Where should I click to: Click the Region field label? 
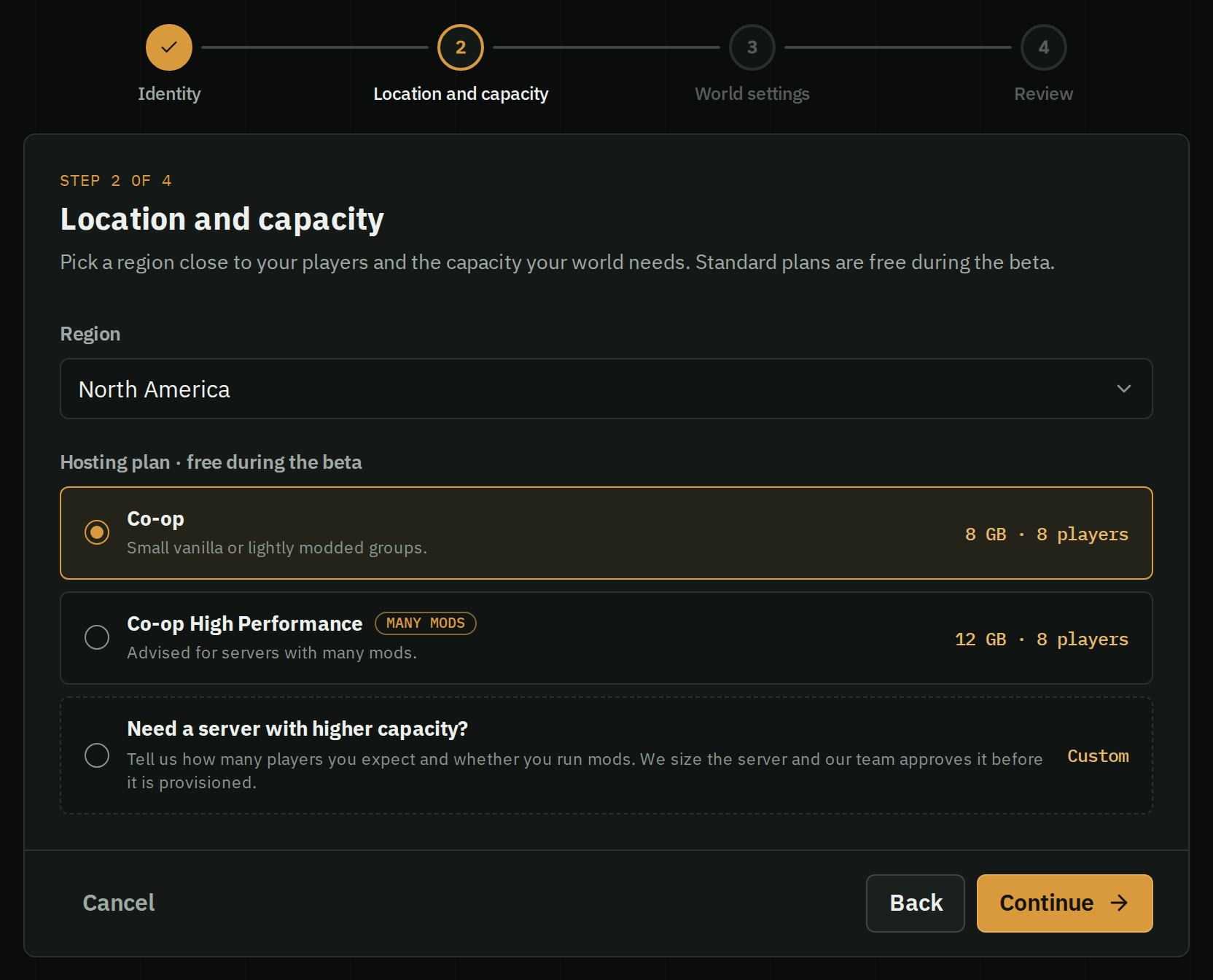pos(90,334)
